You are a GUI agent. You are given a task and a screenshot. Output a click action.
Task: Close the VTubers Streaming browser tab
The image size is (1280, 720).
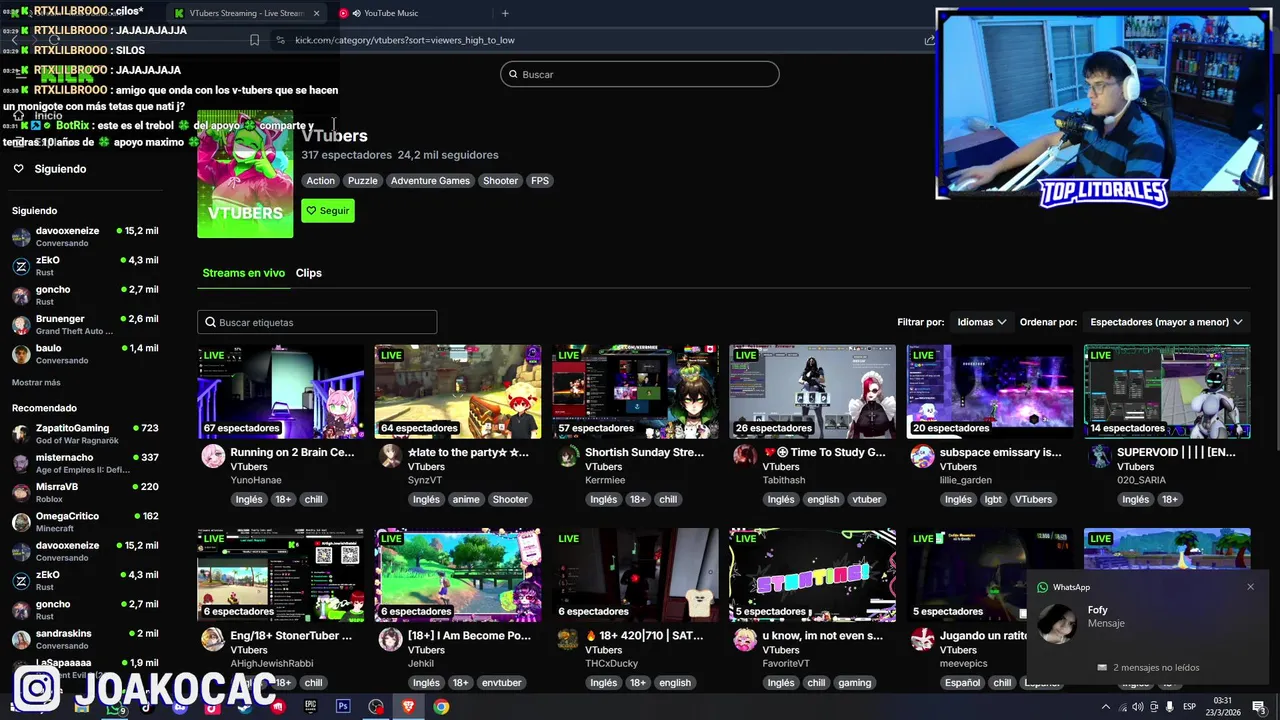click(x=317, y=13)
